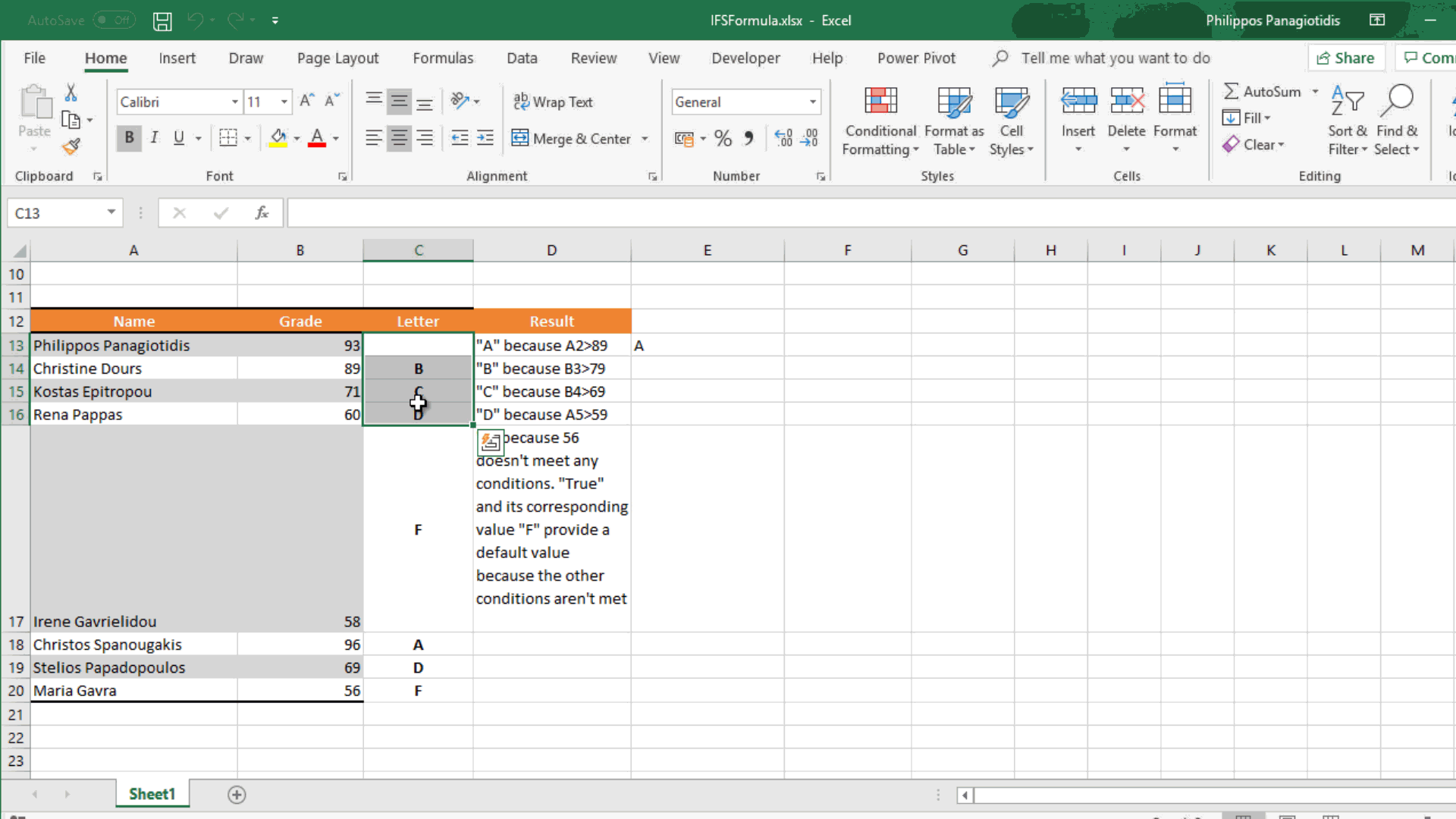Open the Merge & Center dropdown arrow
This screenshot has width=1456, height=819.
645,138
